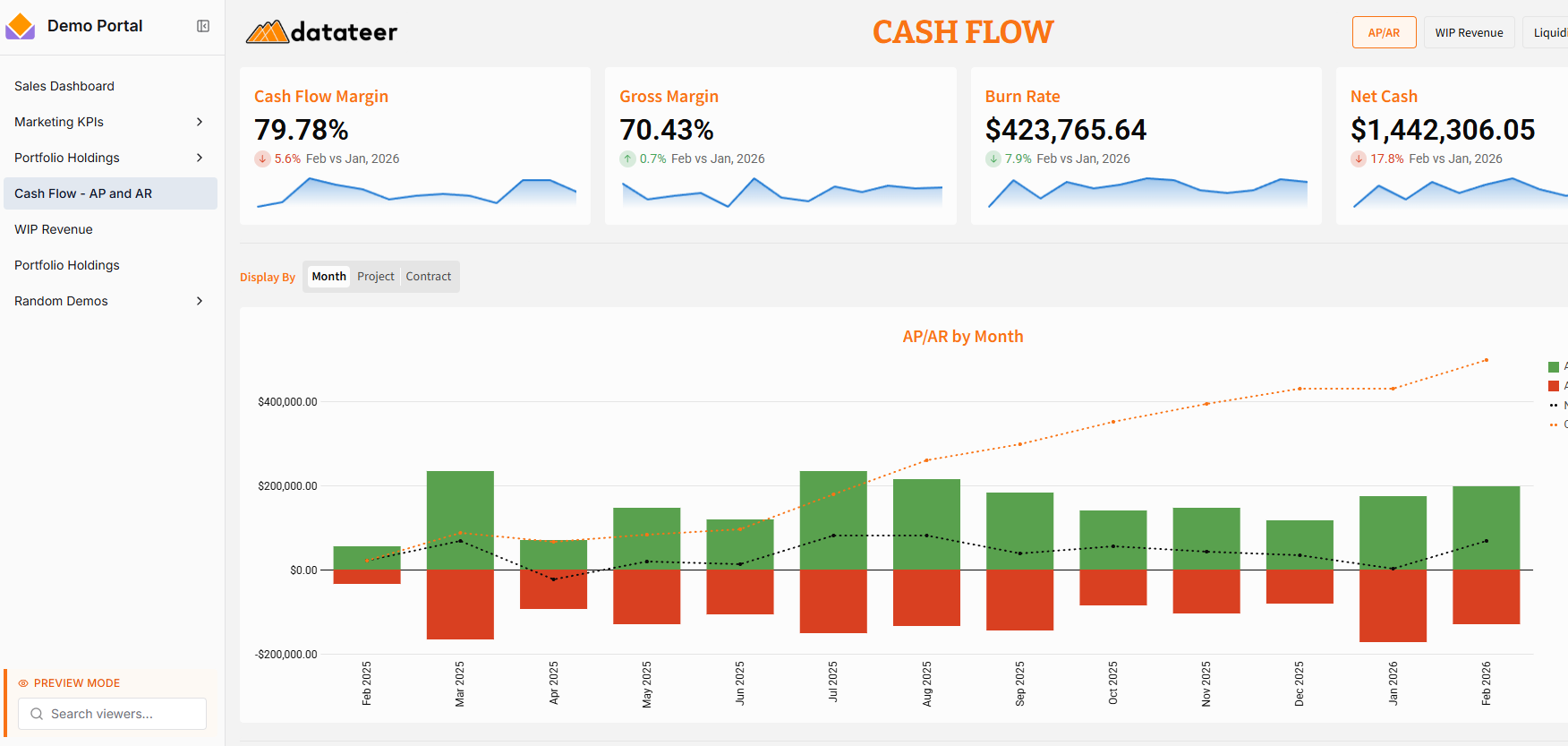1568x746 pixels.
Task: Expand the first Portfolio Holdings submenu
Action: click(200, 158)
